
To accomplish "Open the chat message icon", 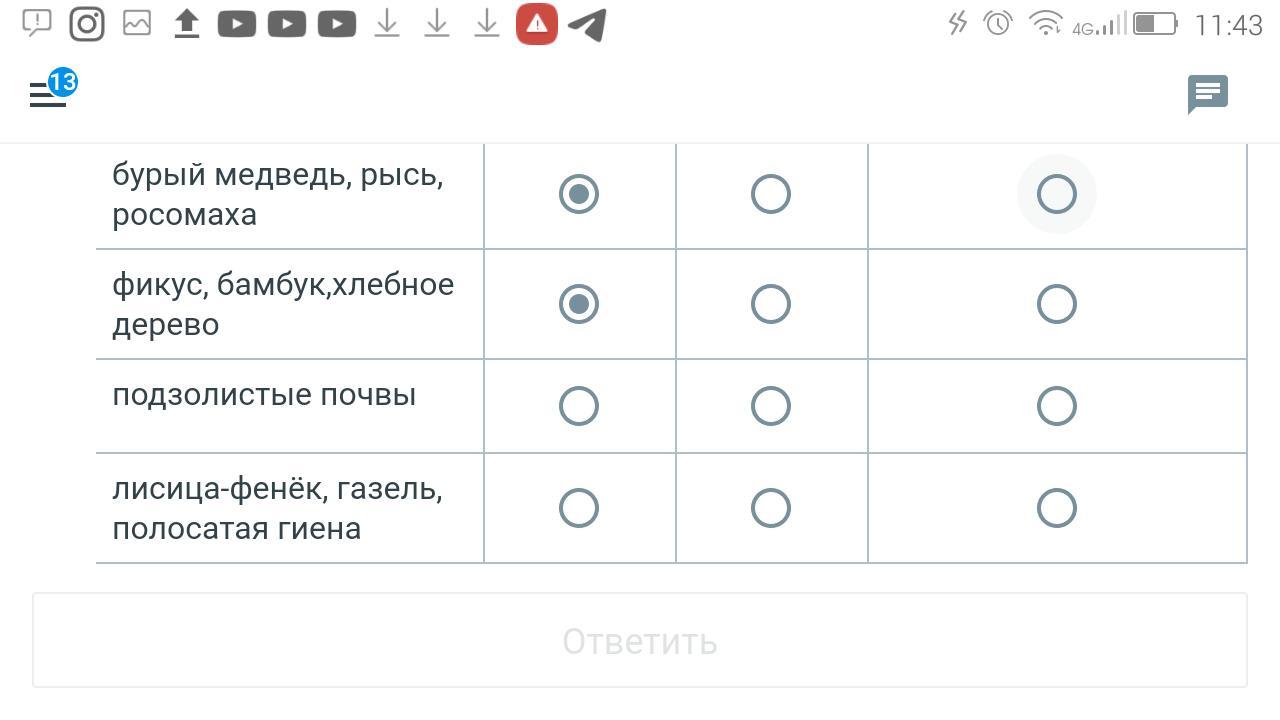I will coord(1207,94).
